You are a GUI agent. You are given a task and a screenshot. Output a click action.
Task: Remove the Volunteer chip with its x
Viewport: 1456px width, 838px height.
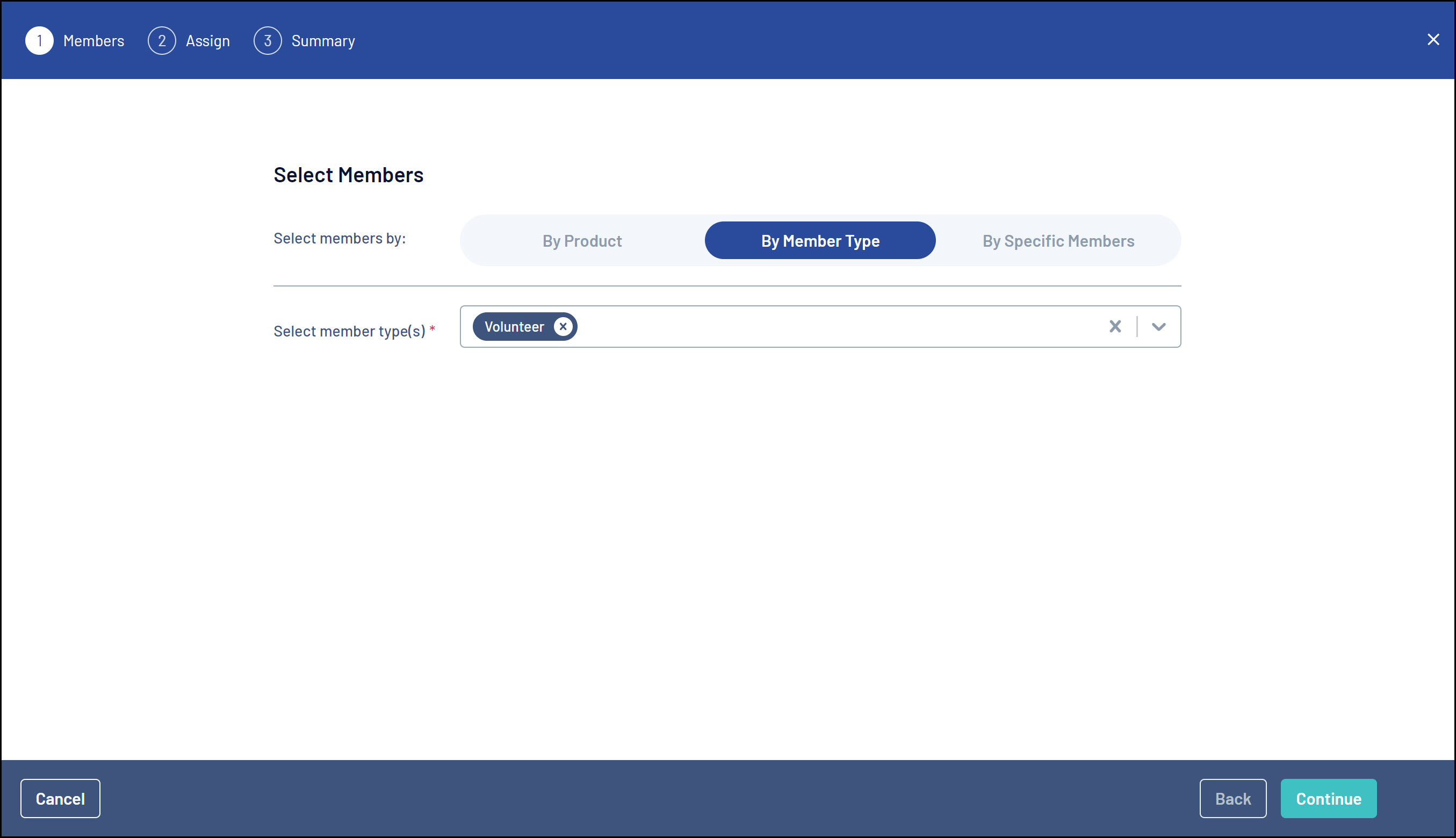[563, 327]
